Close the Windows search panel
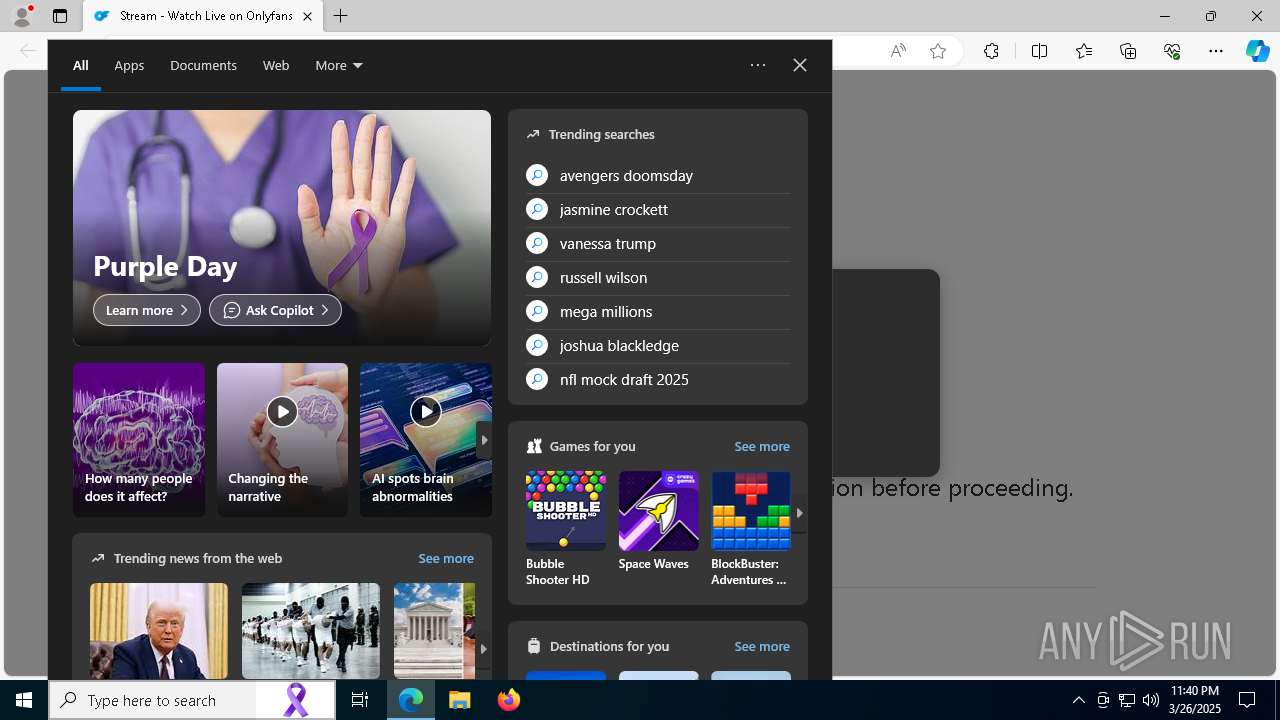Viewport: 1280px width, 720px height. [x=799, y=65]
